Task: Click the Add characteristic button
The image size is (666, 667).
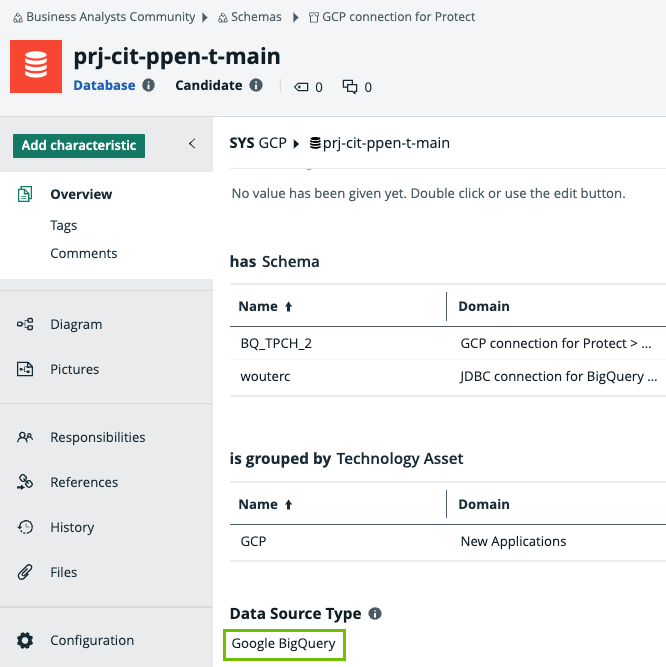Action: (79, 145)
